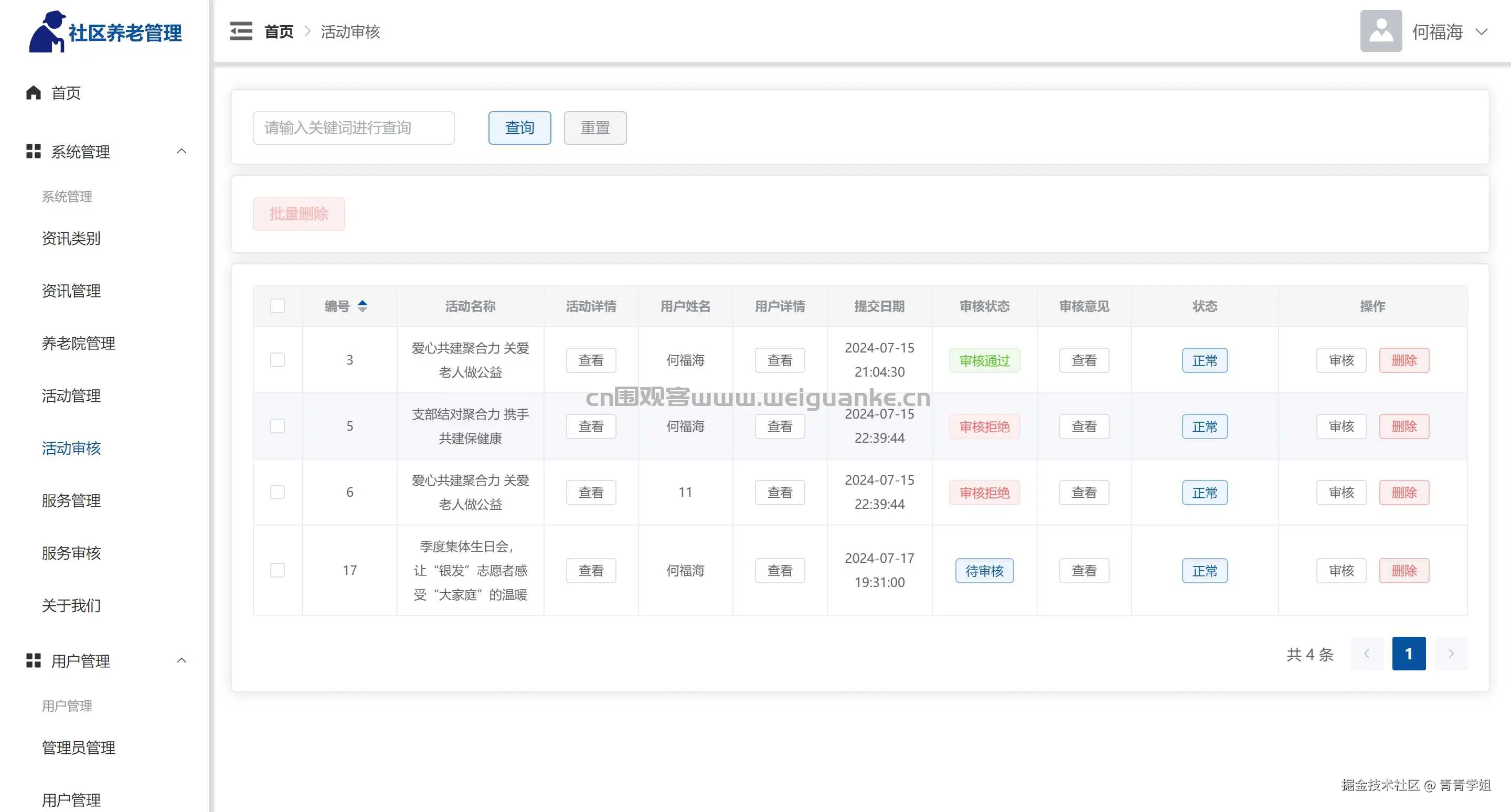This screenshot has height=812, width=1511.
Task: Collapse the 用户管理 section chevron
Action: click(x=181, y=661)
